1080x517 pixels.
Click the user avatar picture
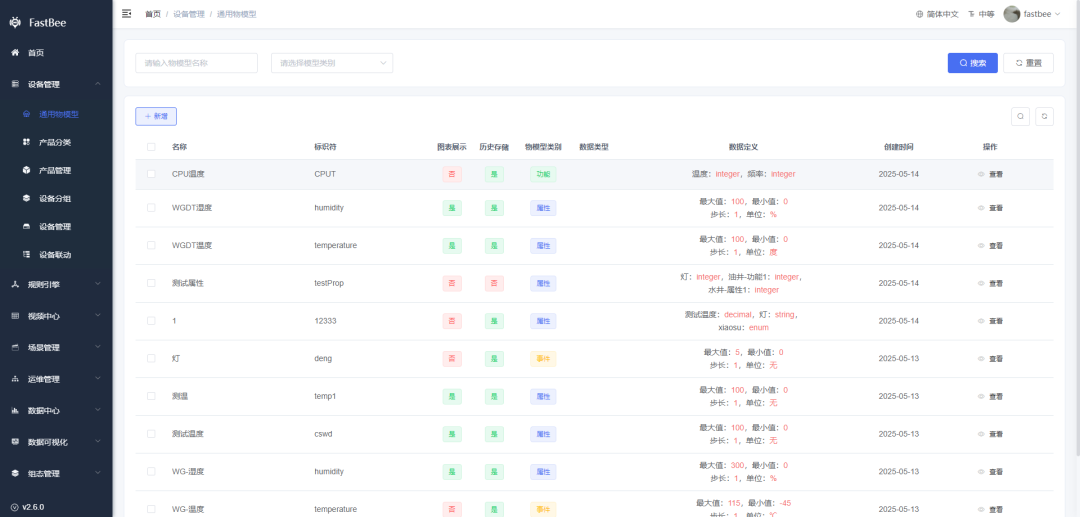coord(1012,14)
